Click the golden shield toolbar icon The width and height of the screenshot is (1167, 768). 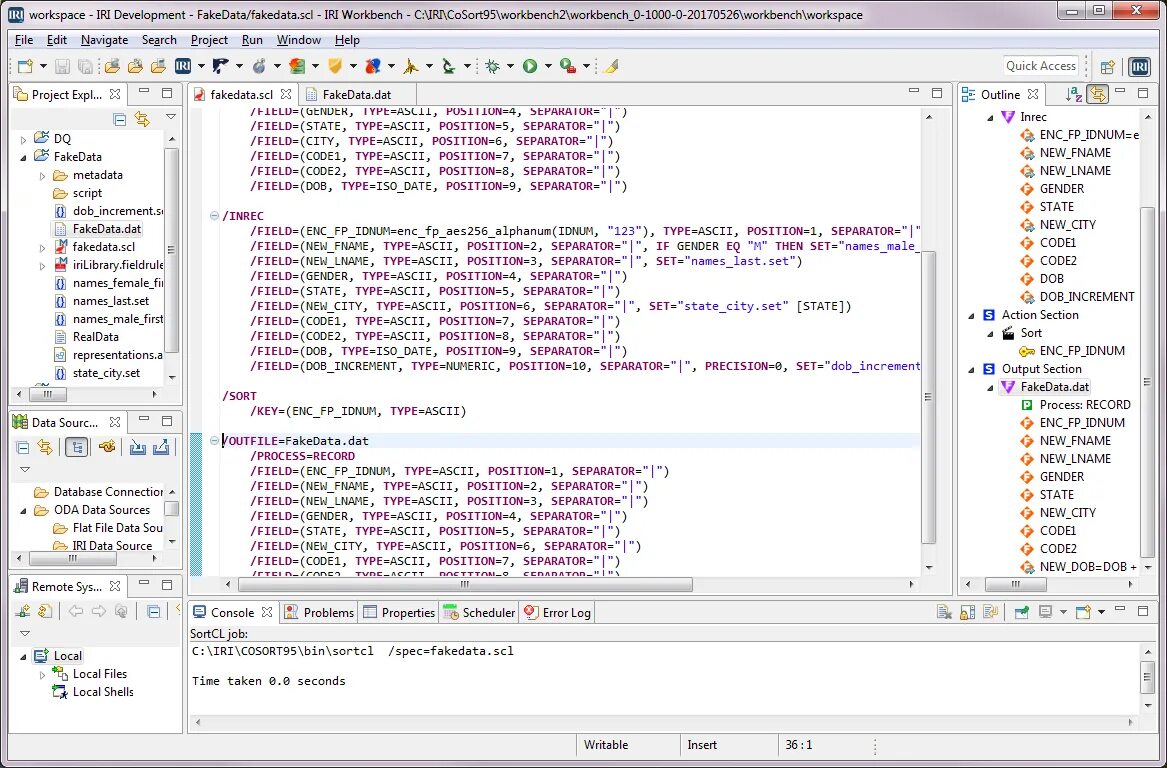tap(335, 66)
